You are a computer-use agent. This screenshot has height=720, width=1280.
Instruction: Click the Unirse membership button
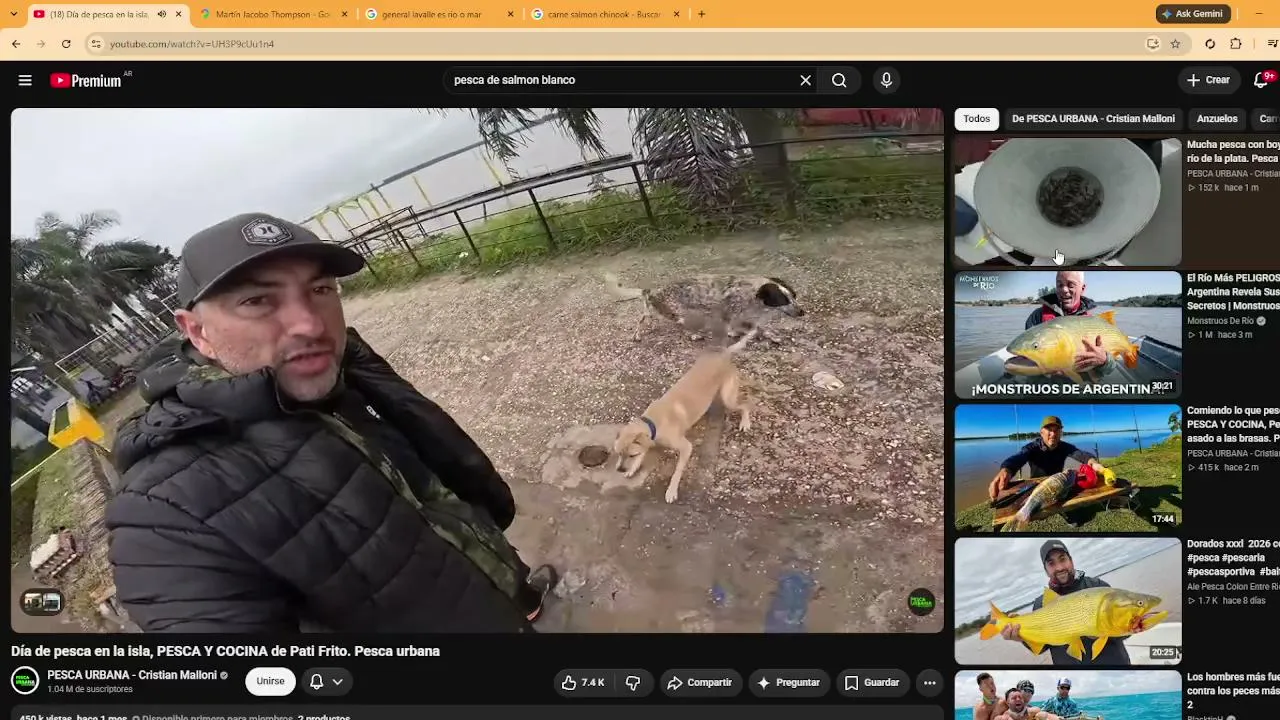[270, 681]
